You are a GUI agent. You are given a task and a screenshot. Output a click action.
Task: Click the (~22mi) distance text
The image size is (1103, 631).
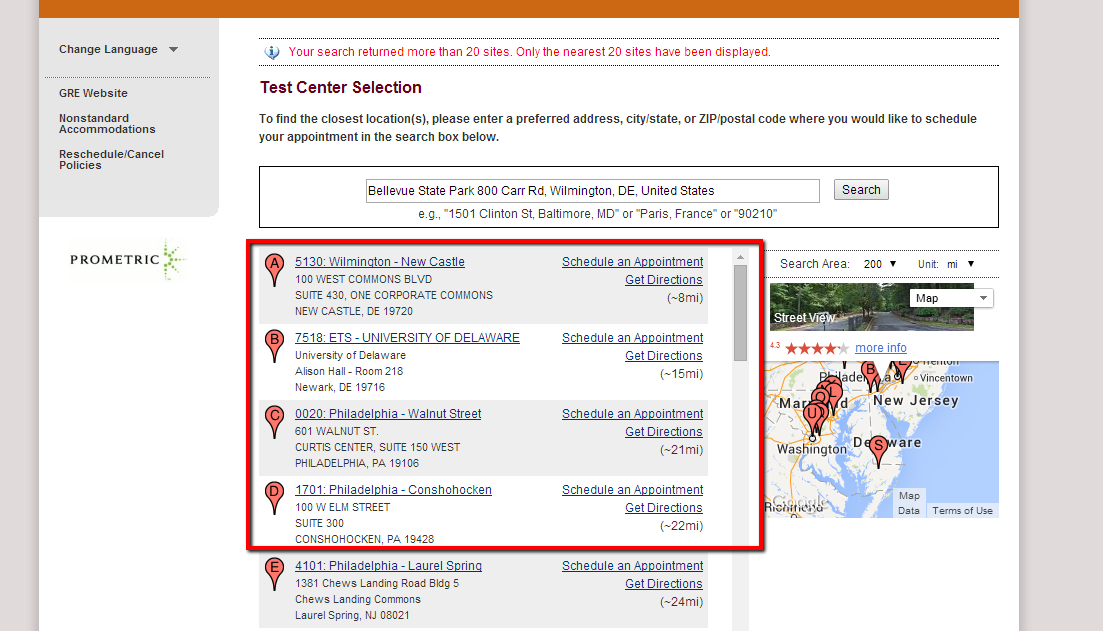[x=681, y=526]
